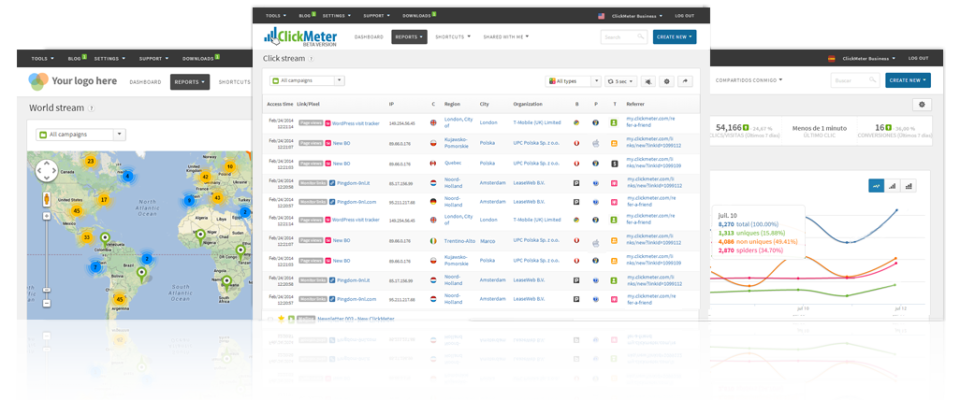This screenshot has width=960, height=400.
Task: Click the cluster marker labeled 42 on map
Action: click(206, 177)
